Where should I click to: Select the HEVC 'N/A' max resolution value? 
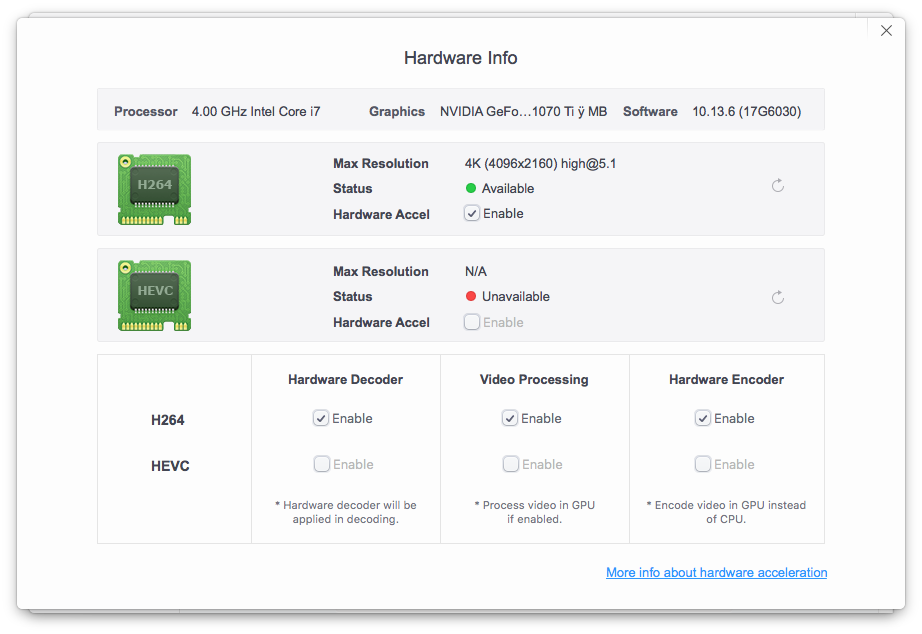point(476,271)
